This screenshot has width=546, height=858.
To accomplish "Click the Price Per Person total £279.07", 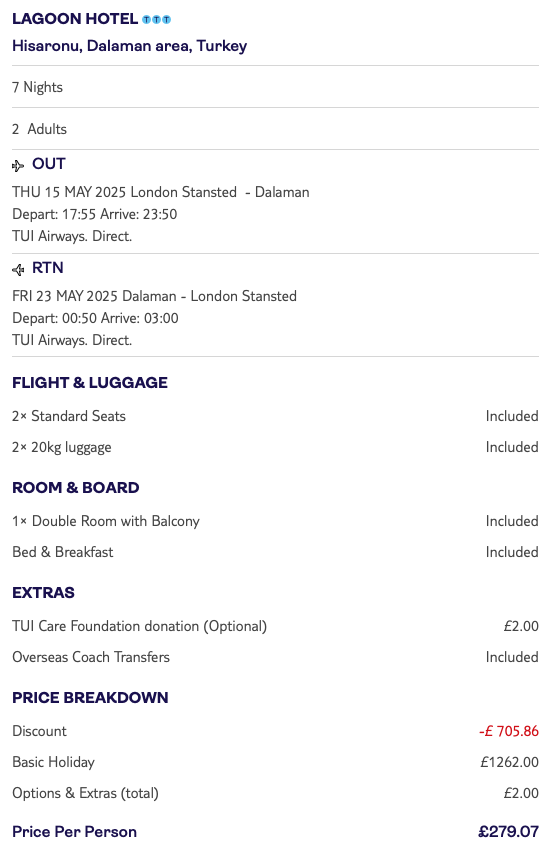I will 508,832.
